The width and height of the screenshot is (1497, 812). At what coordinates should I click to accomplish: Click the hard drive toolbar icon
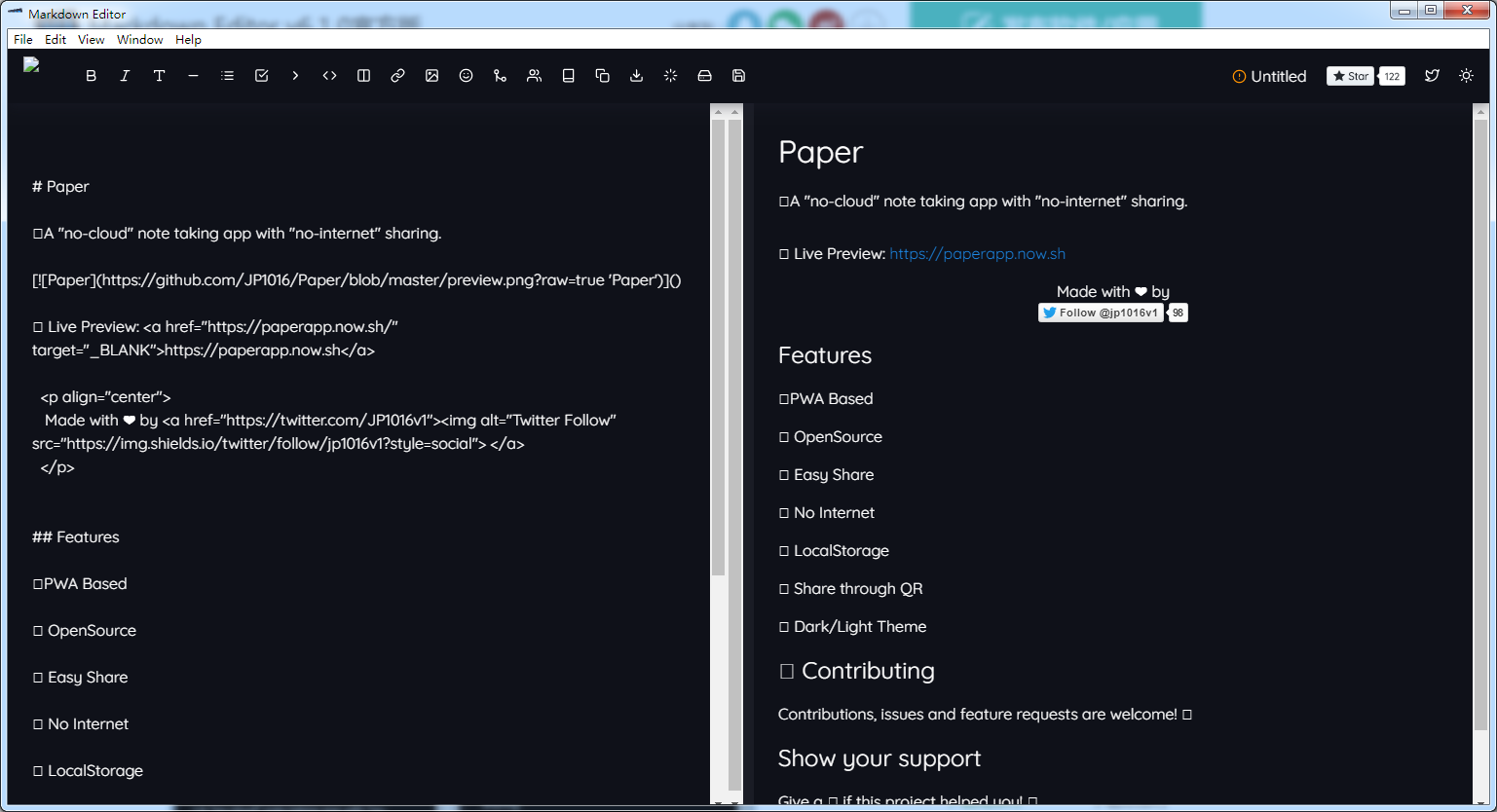tap(704, 76)
